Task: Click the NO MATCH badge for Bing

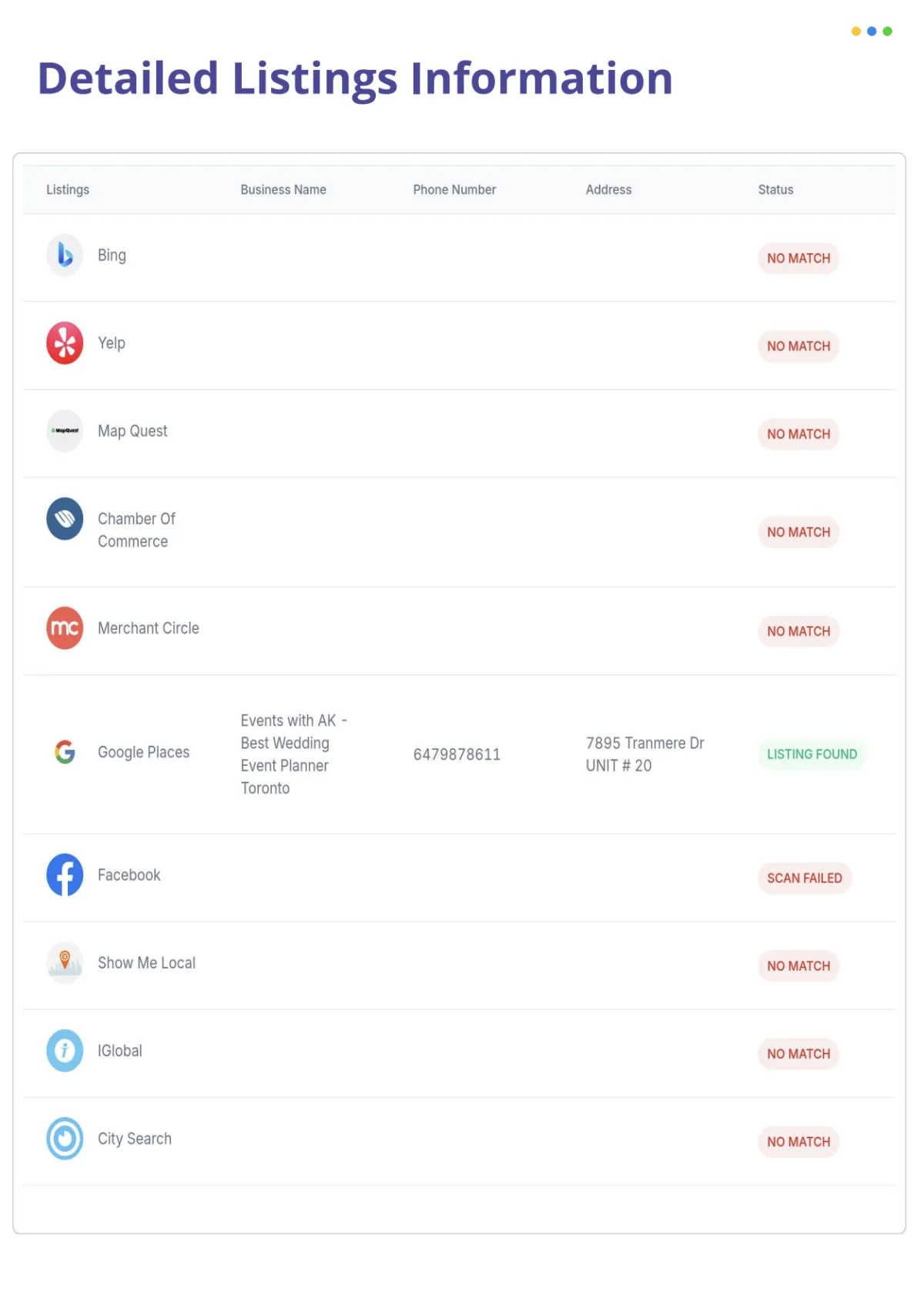Action: tap(798, 258)
